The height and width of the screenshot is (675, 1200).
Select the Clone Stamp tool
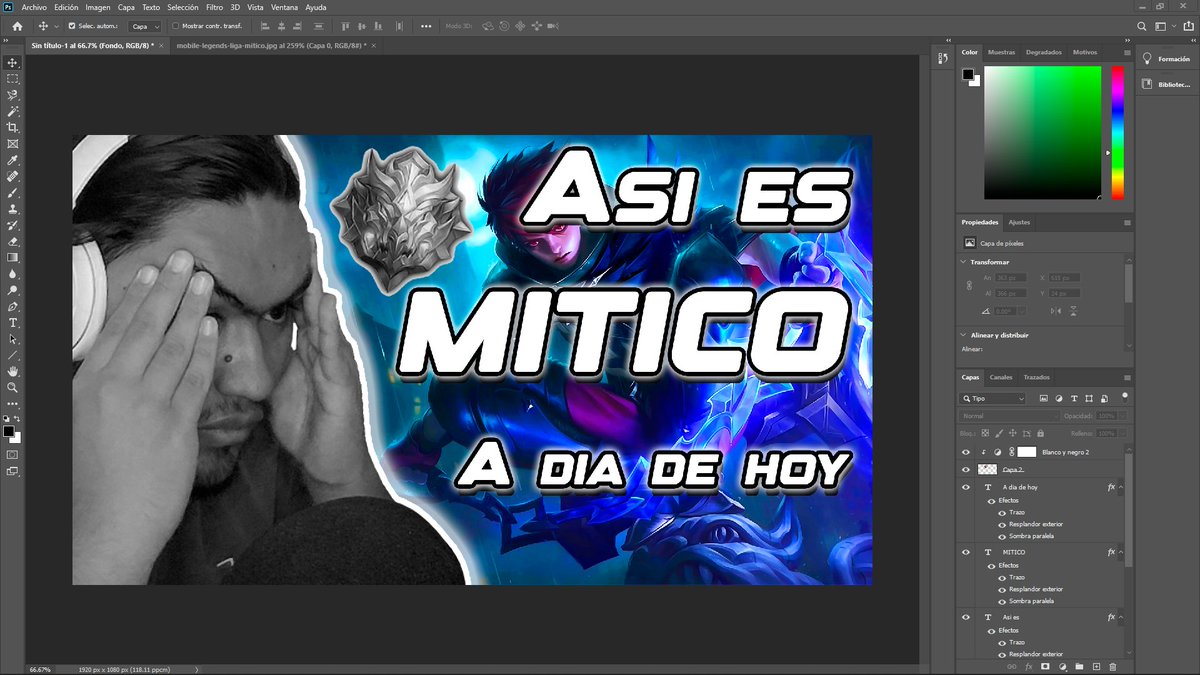click(13, 209)
